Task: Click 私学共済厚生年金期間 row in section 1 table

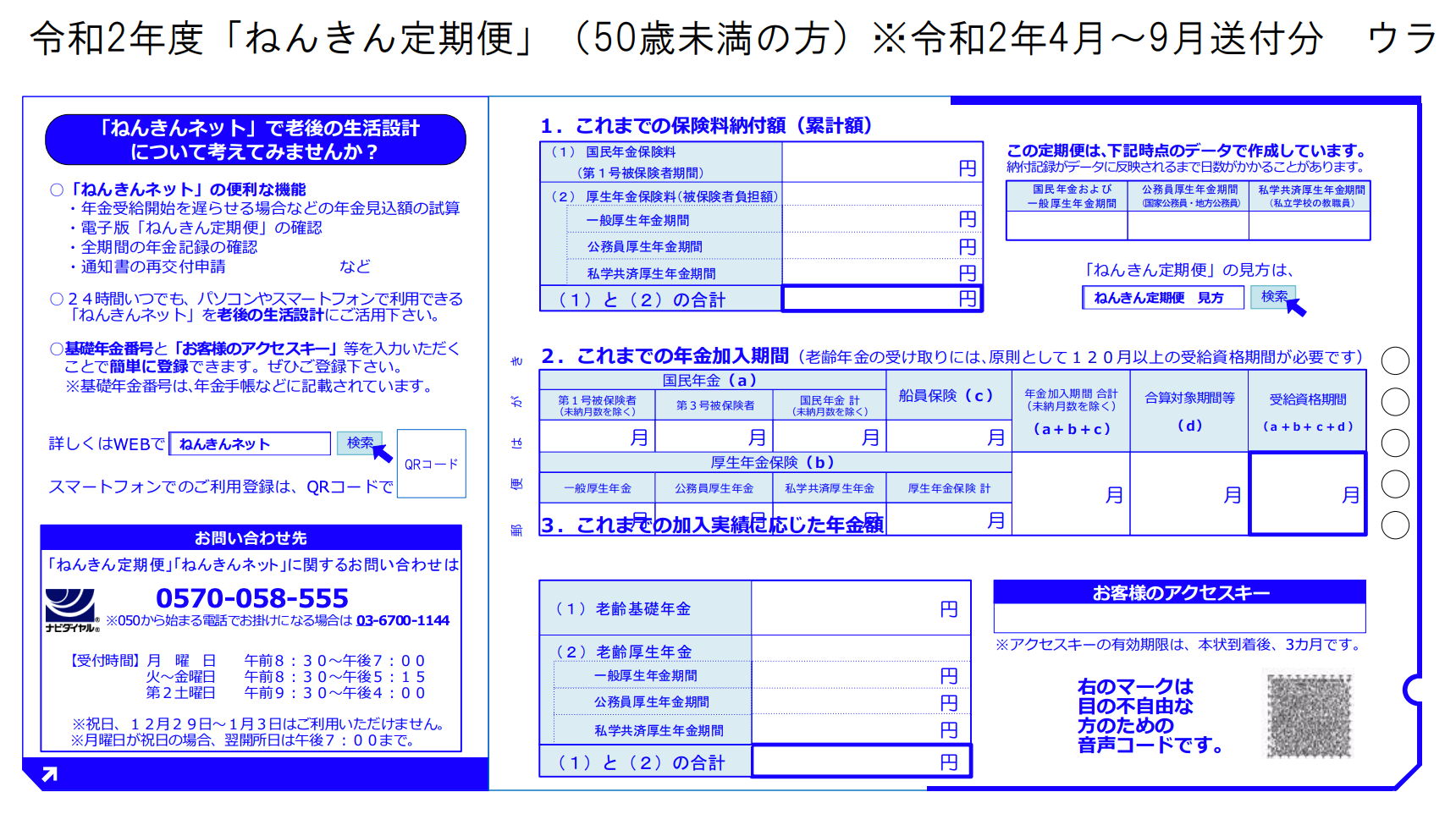Action: [x=651, y=273]
